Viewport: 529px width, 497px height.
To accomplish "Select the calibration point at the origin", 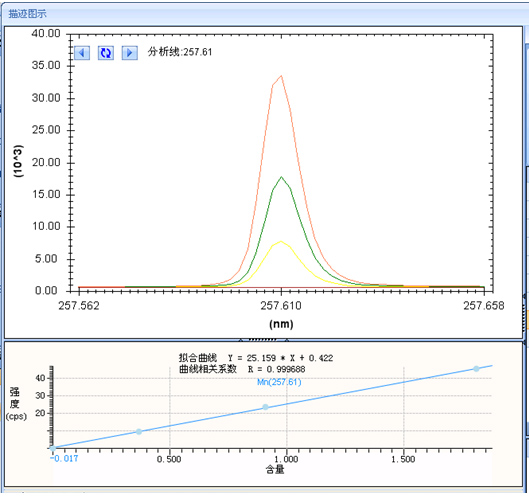I will pos(53,448).
